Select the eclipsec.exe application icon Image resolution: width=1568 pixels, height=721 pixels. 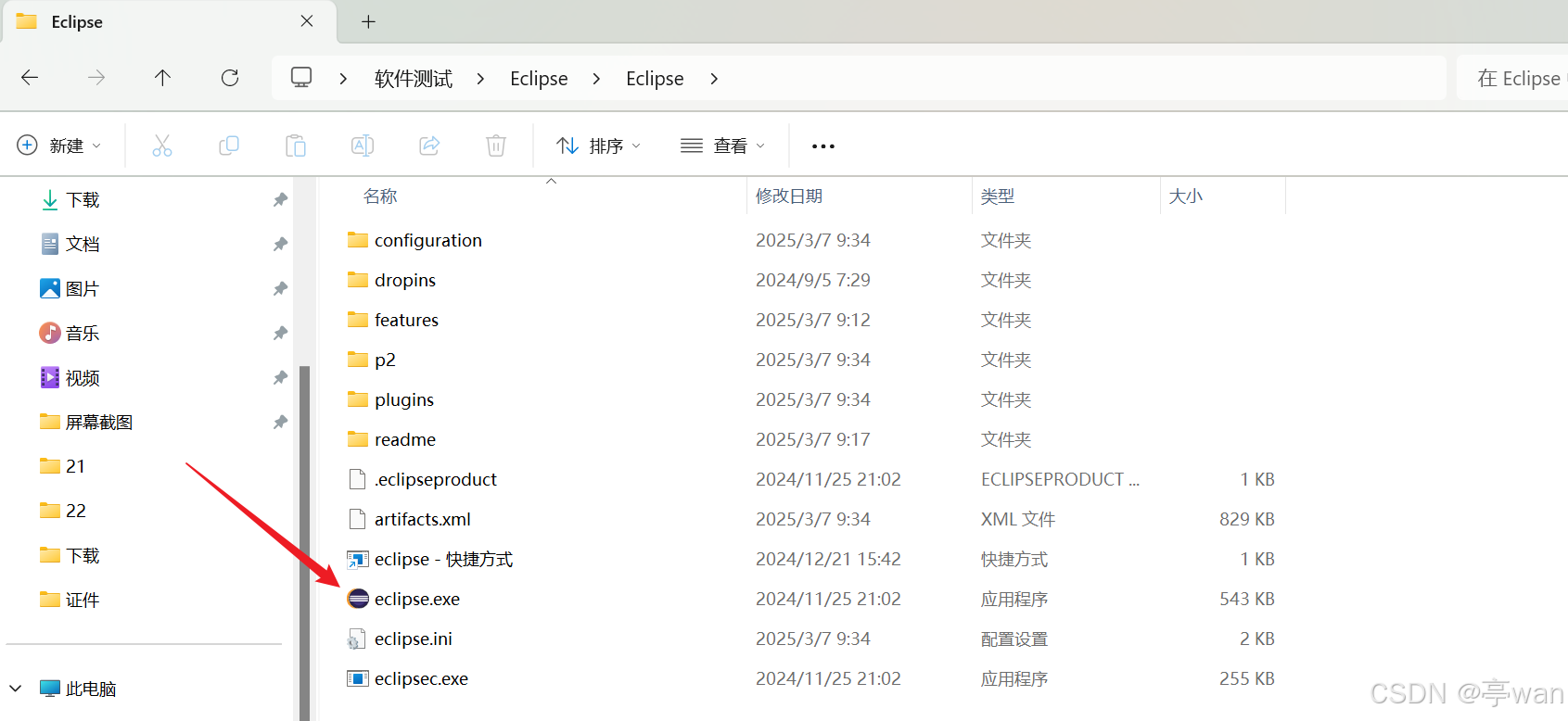pos(358,678)
